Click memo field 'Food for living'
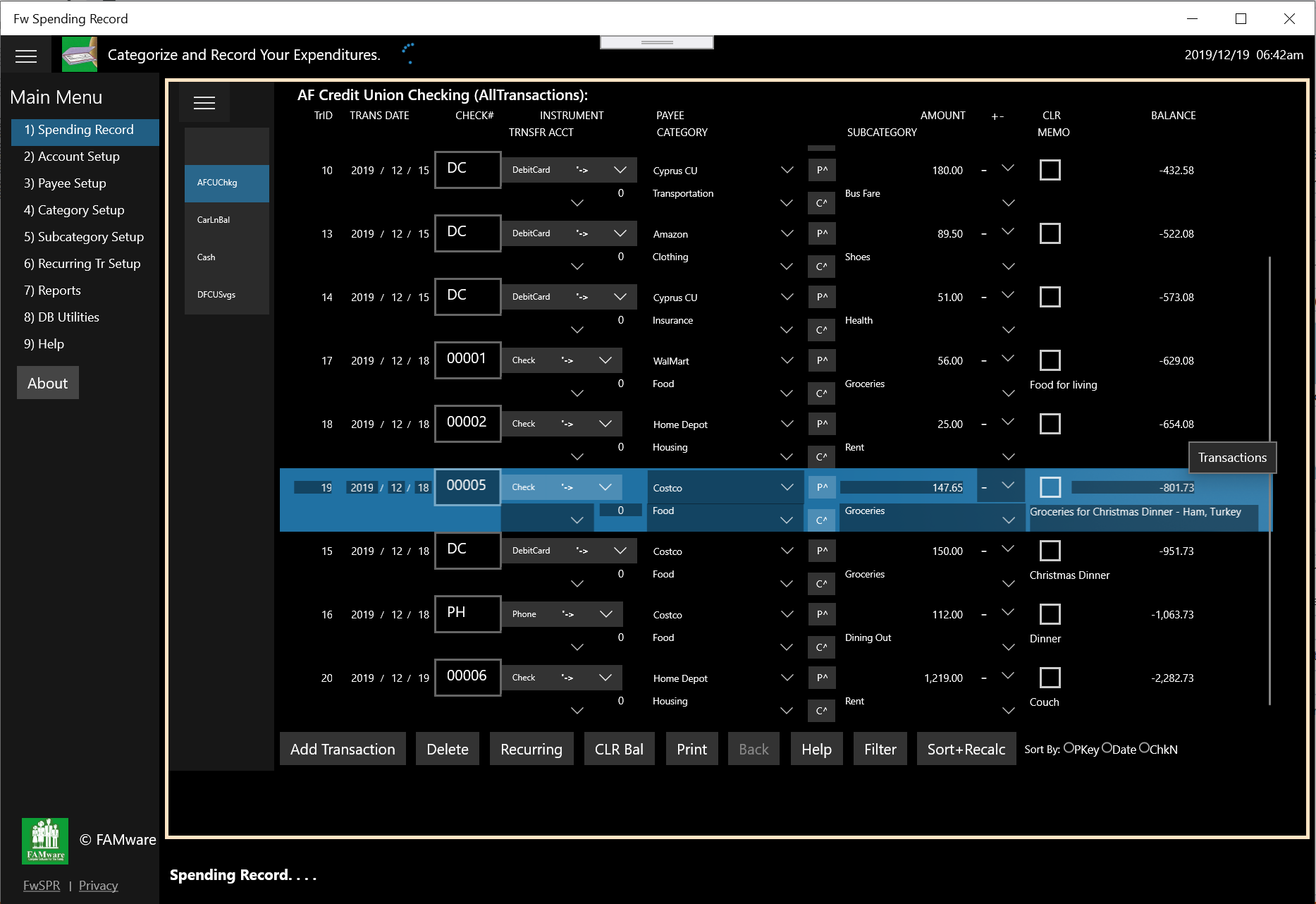This screenshot has height=904, width=1316. (1063, 385)
